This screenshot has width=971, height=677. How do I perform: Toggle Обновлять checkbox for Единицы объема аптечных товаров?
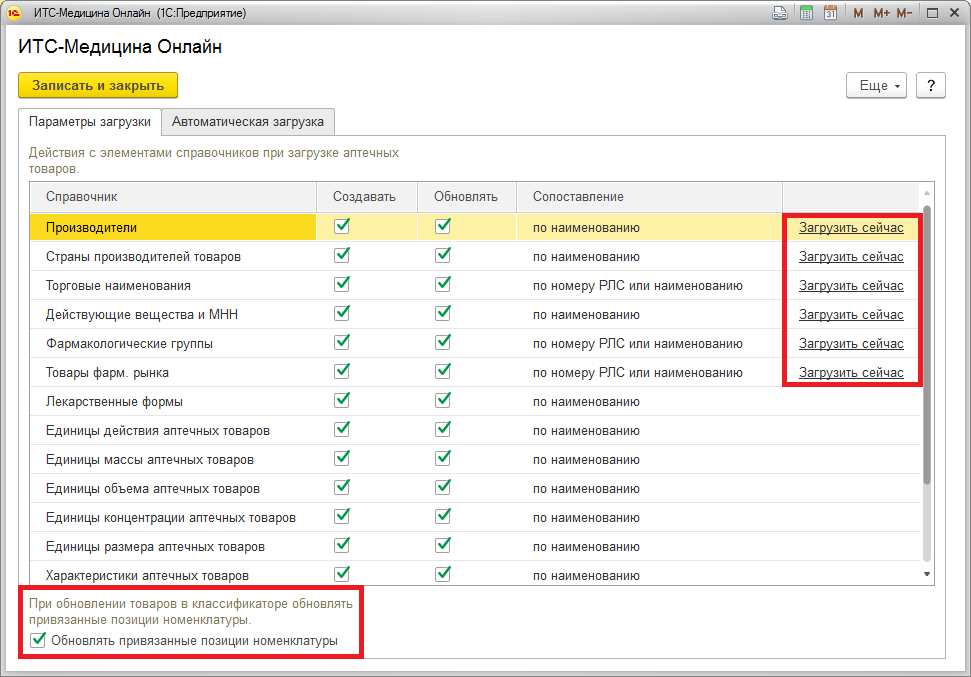click(x=443, y=487)
